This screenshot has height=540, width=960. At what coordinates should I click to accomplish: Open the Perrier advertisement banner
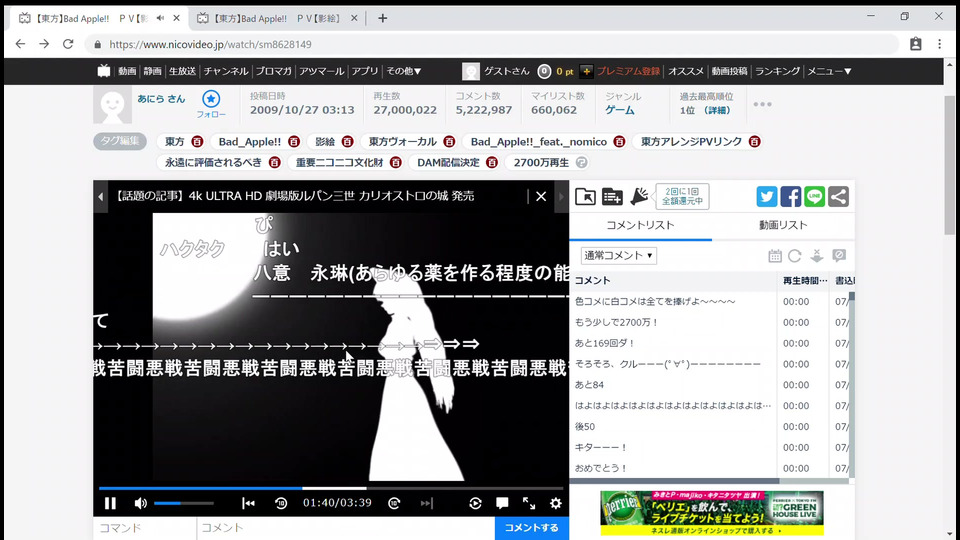click(x=711, y=513)
